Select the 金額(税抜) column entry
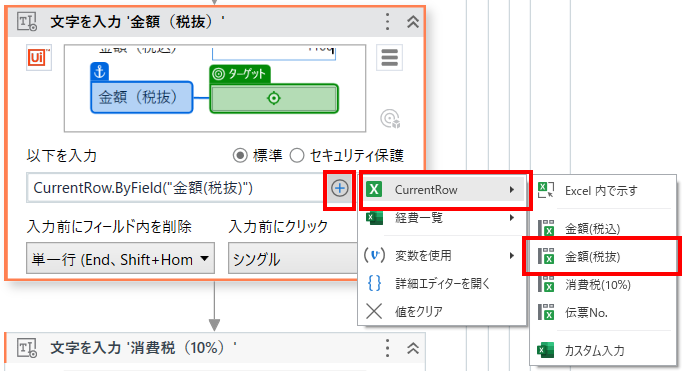 [x=602, y=257]
